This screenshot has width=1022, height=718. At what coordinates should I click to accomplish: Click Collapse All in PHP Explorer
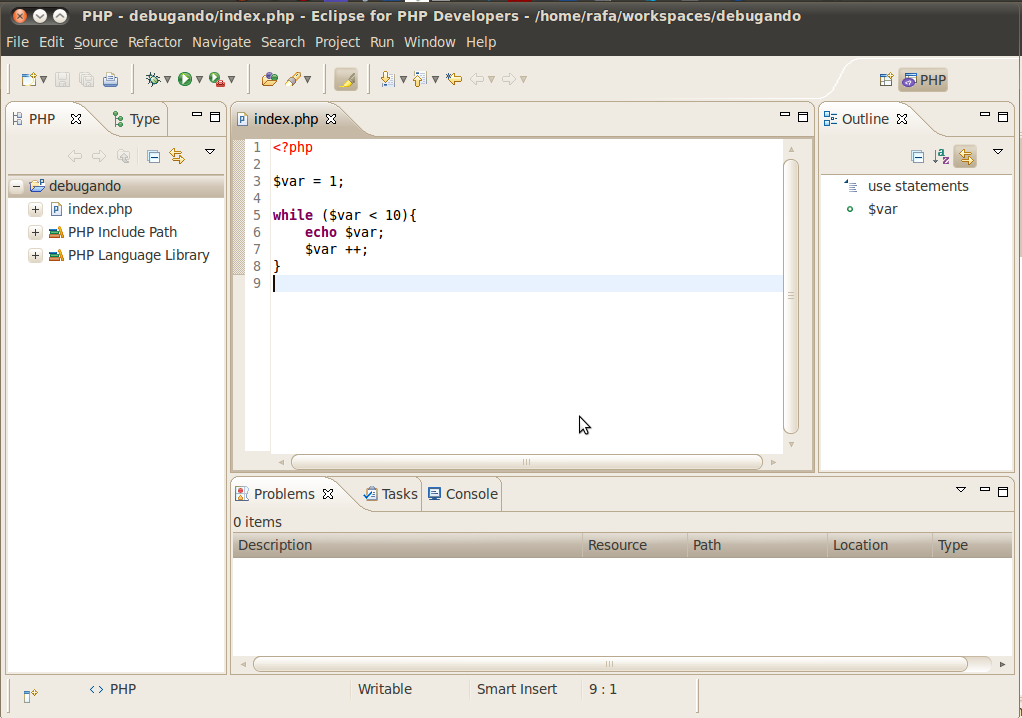153,156
